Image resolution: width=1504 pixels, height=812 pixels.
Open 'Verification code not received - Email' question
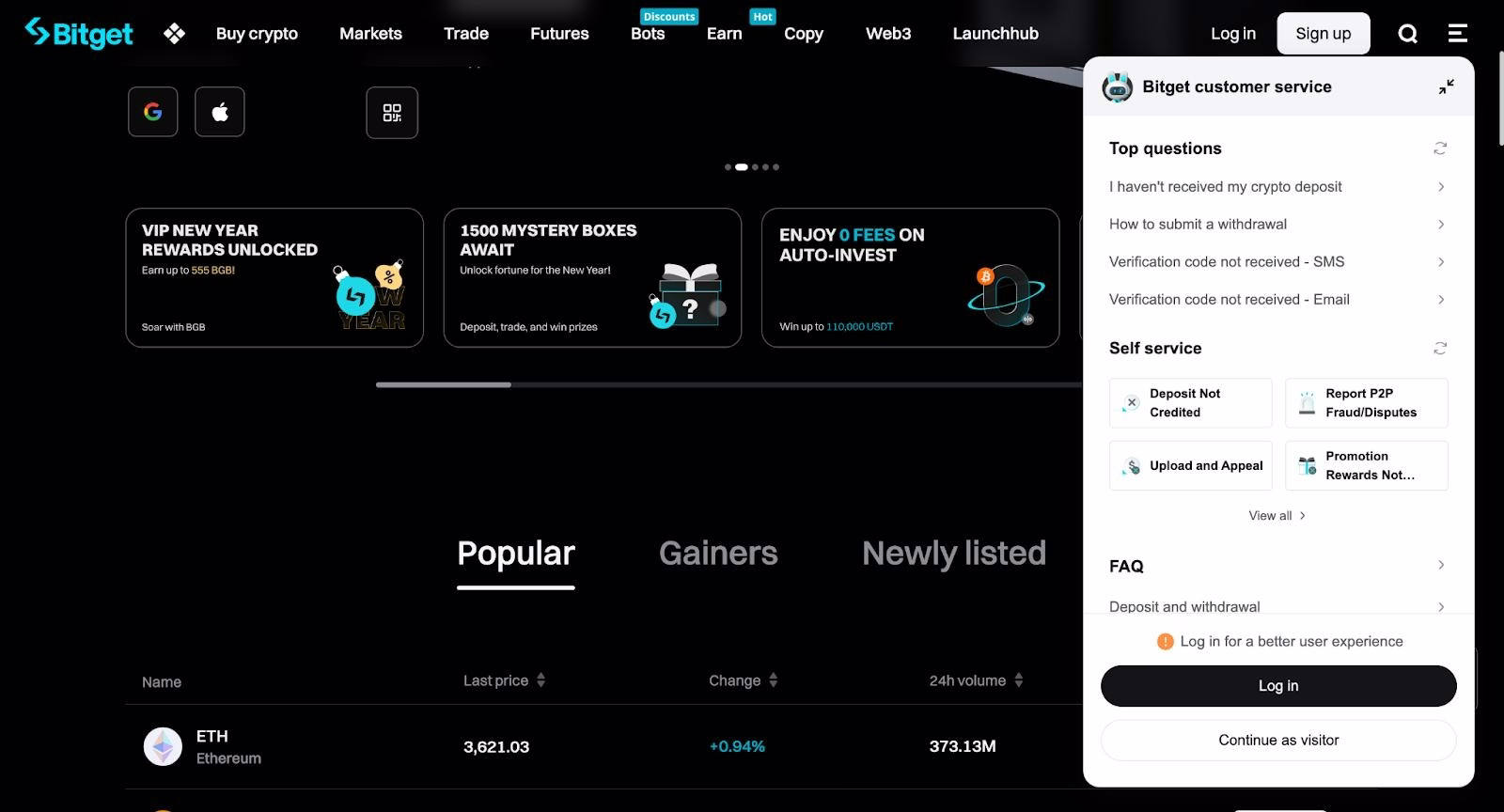coord(1277,300)
